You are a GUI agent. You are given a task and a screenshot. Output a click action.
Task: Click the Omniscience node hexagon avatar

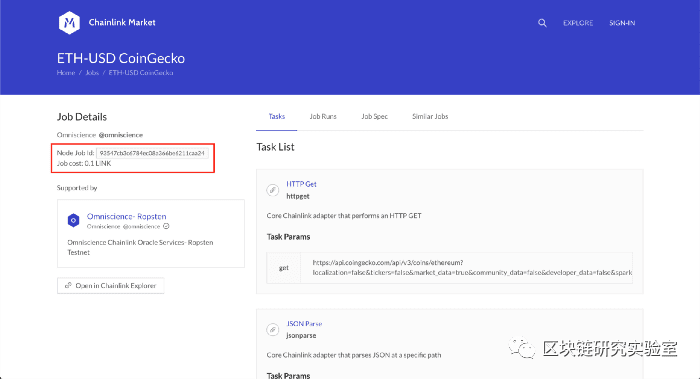pos(73,220)
